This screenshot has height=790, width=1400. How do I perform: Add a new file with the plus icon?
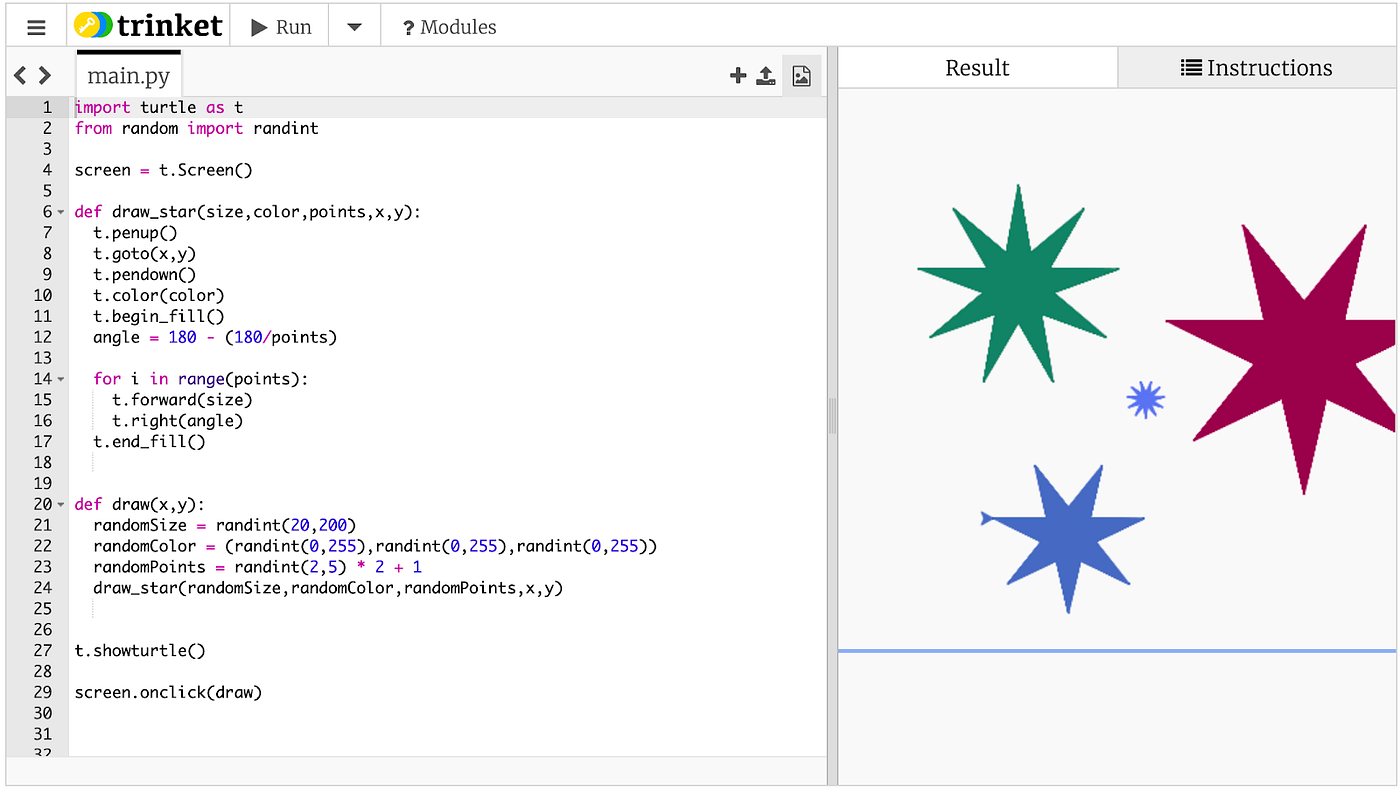[x=738, y=75]
